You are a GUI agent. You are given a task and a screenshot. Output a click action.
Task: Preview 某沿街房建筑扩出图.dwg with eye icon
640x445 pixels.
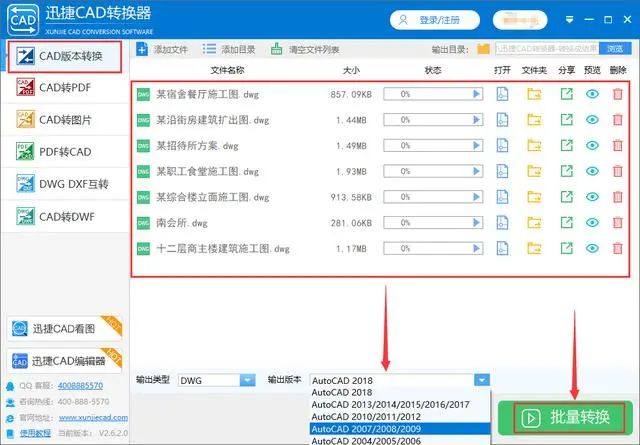[592, 120]
